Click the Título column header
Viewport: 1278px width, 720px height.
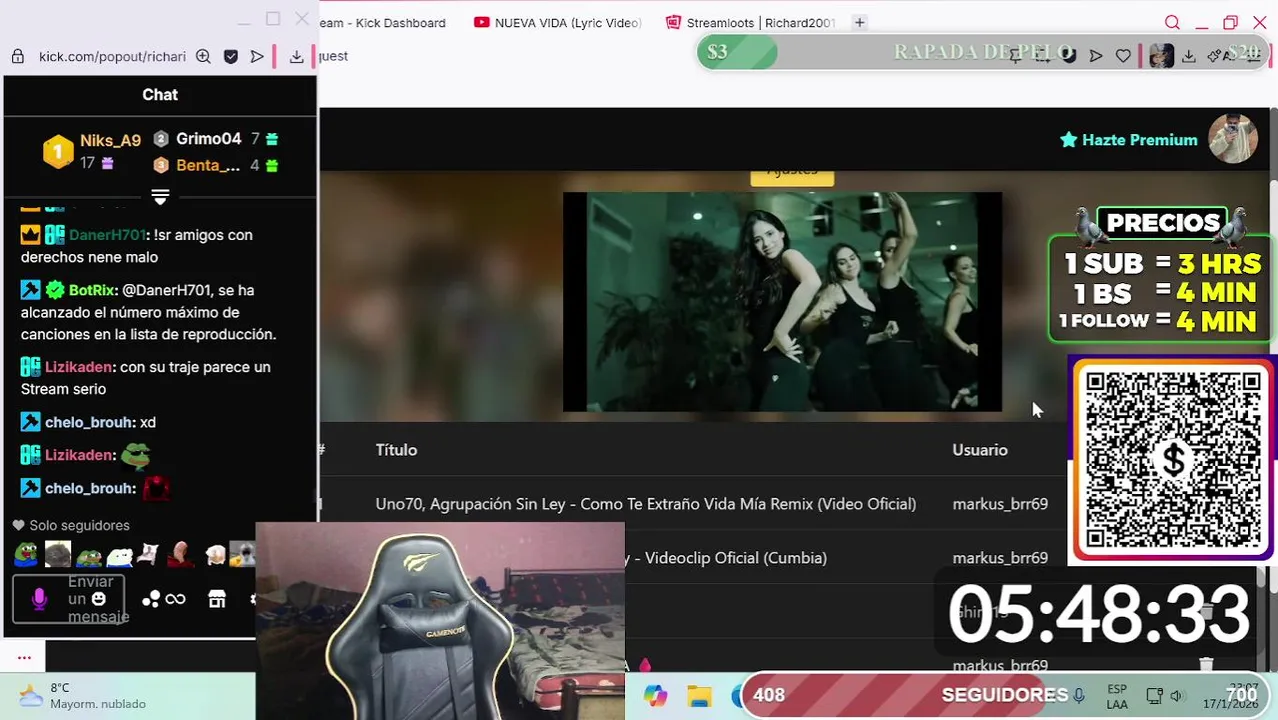pyautogui.click(x=396, y=450)
